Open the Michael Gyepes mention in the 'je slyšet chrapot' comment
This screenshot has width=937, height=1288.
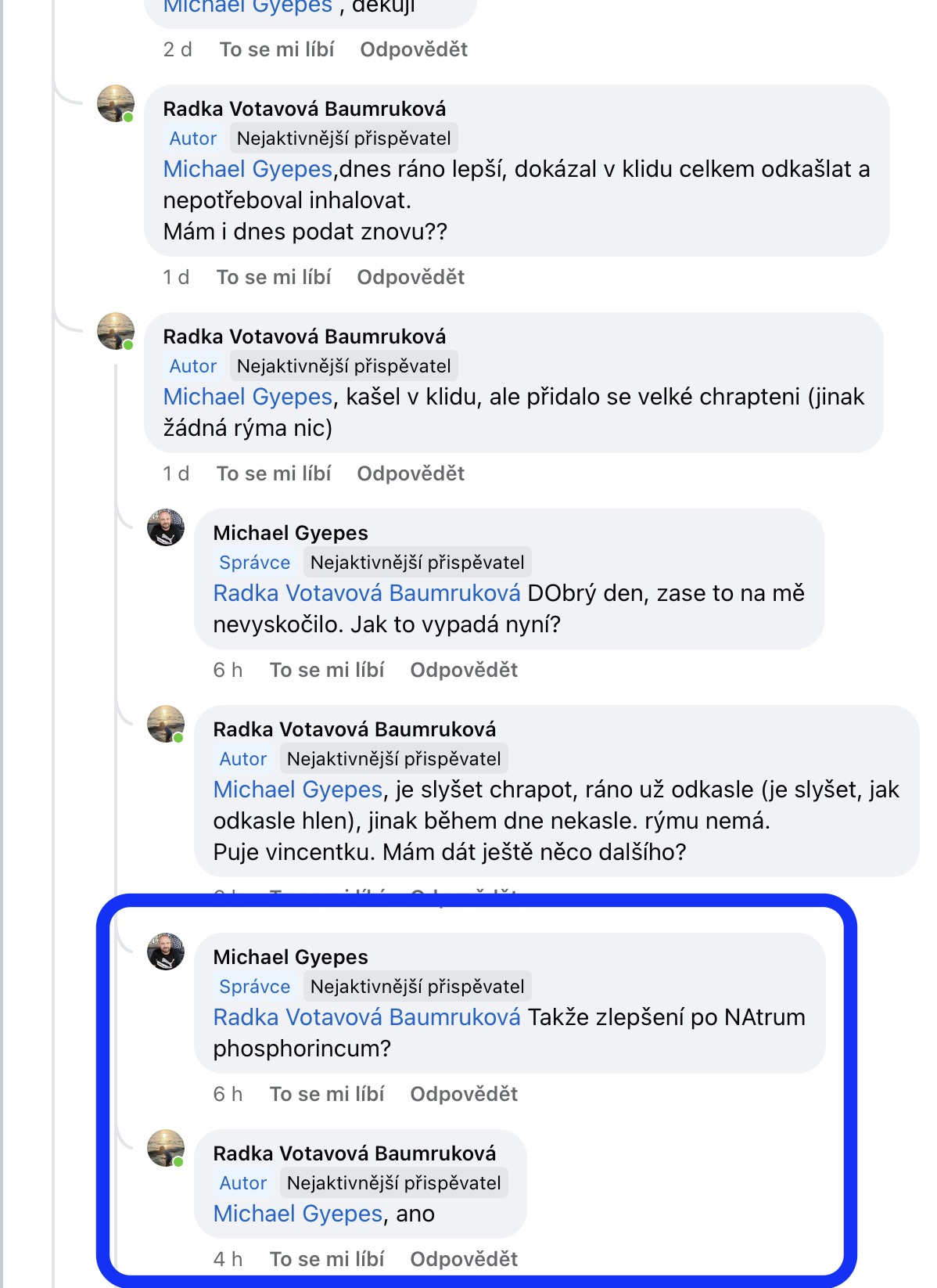point(298,790)
